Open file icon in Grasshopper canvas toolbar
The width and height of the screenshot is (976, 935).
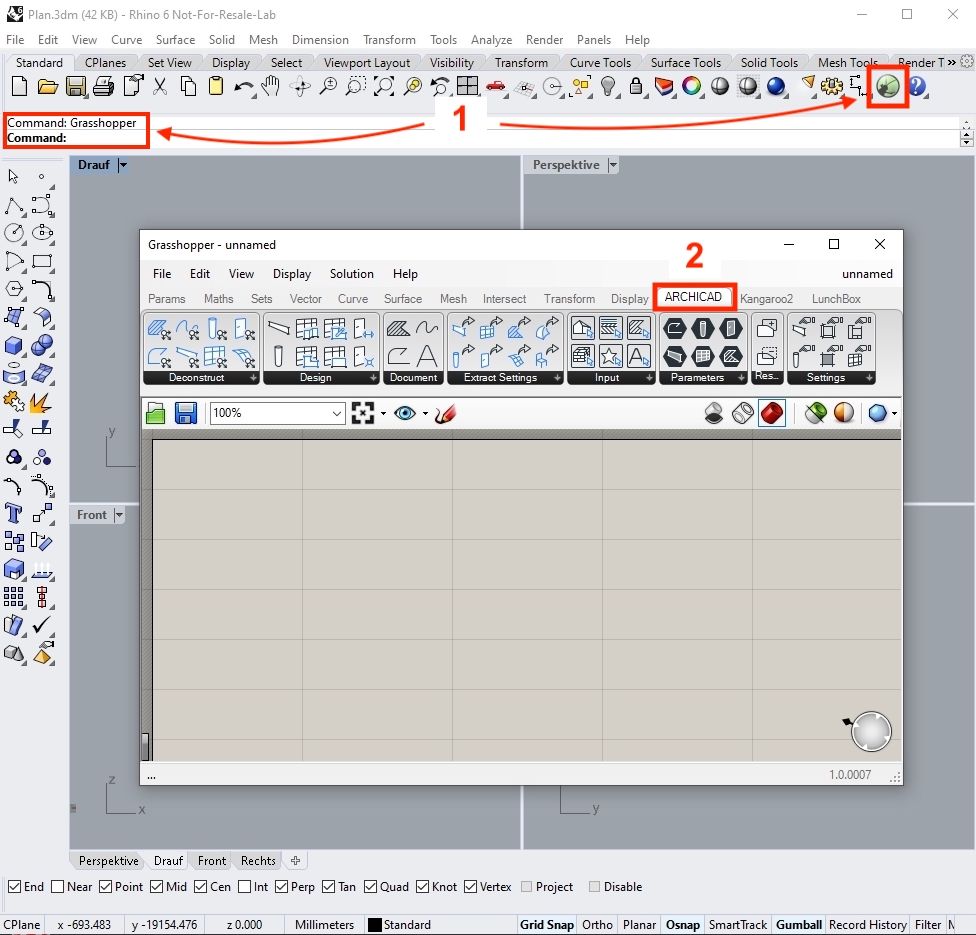[x=156, y=413]
